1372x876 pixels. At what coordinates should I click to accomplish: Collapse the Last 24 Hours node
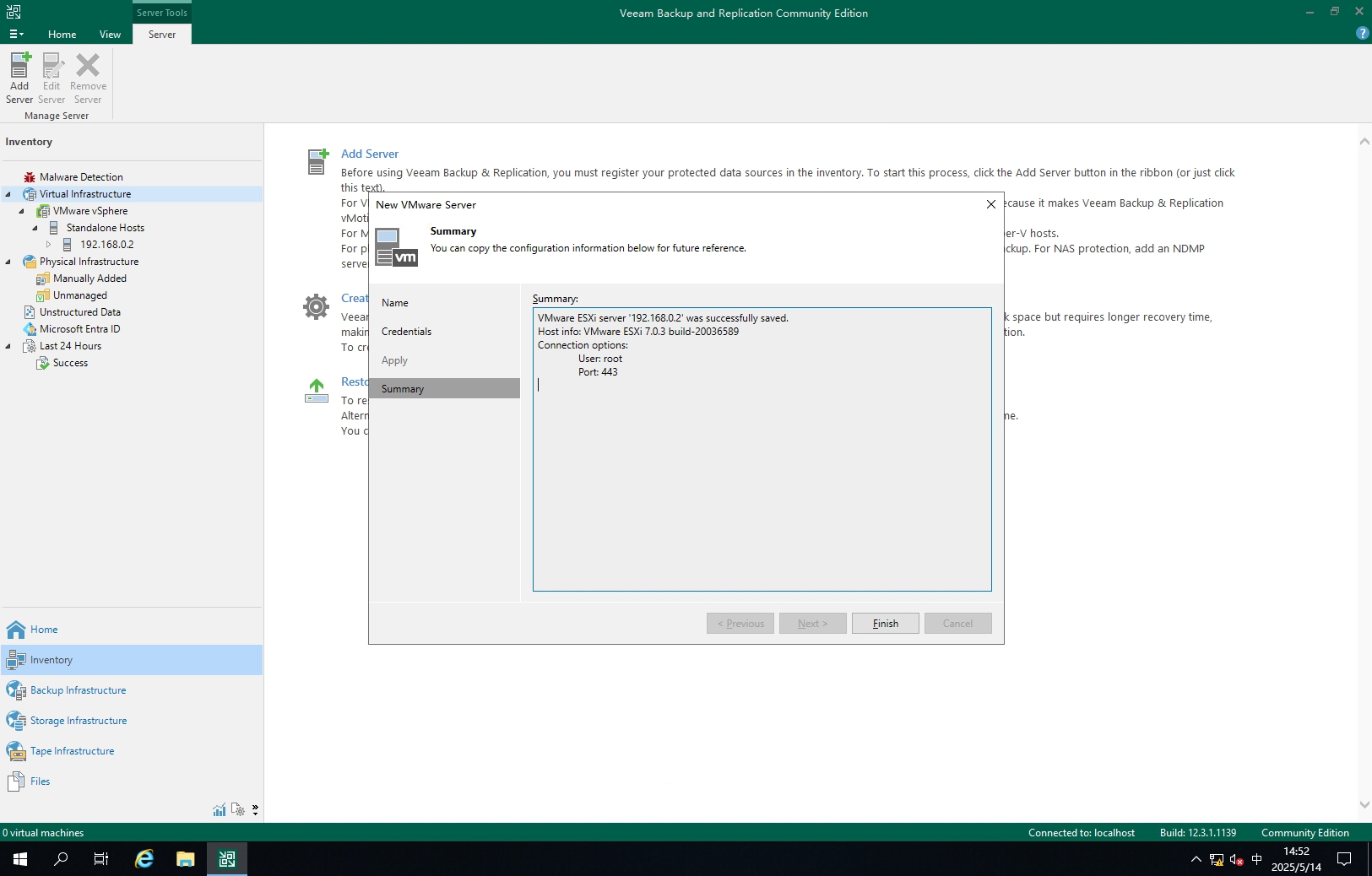(x=8, y=346)
